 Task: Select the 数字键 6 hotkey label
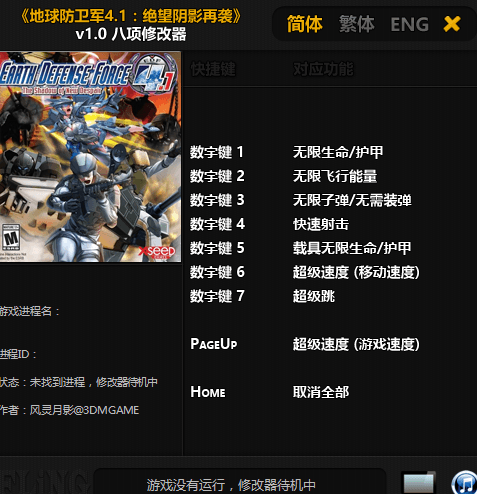(x=217, y=272)
